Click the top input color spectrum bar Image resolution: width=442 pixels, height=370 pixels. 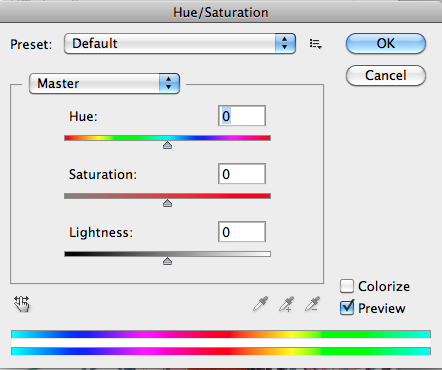click(x=221, y=334)
